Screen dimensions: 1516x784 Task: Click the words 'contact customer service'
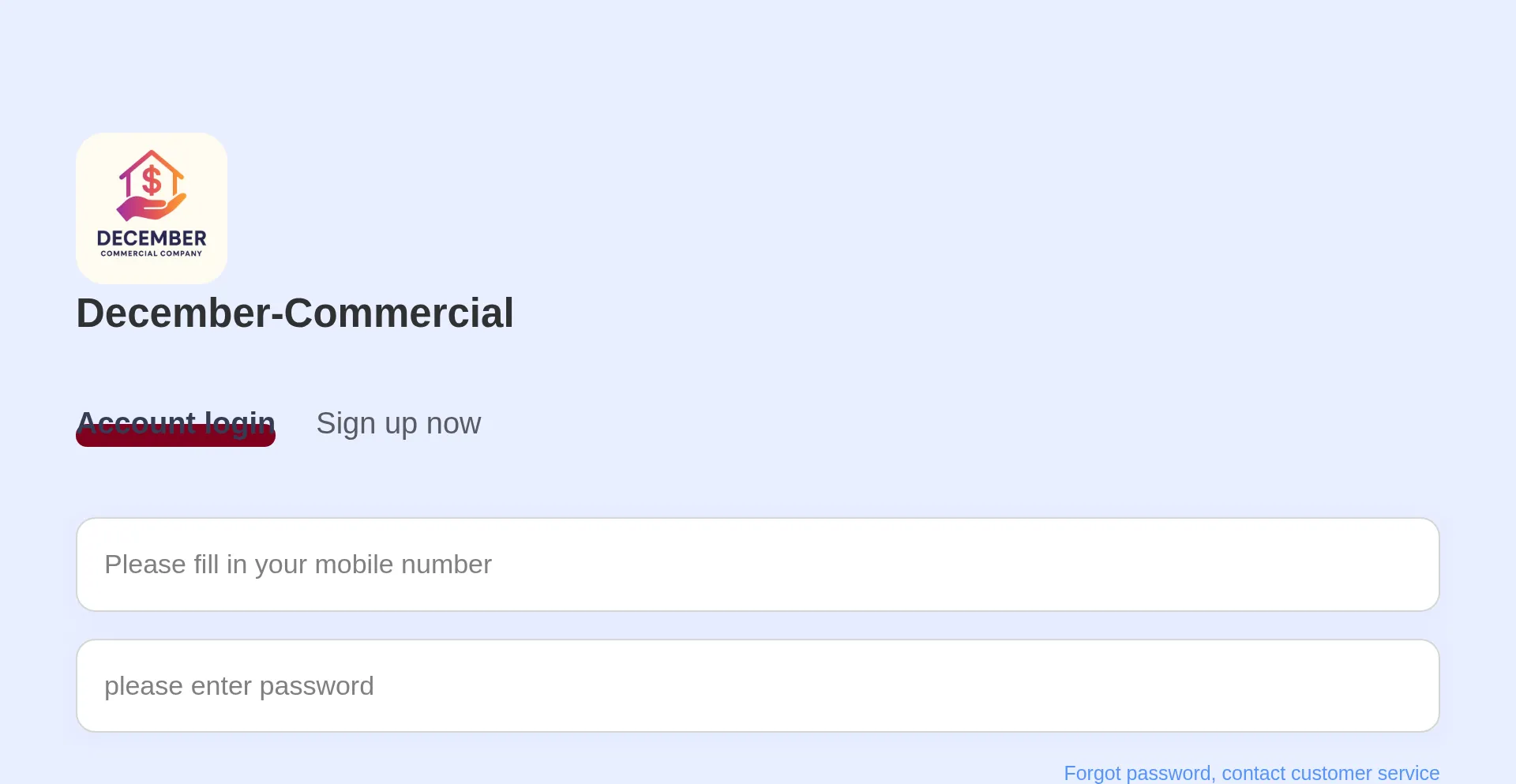point(1330,773)
